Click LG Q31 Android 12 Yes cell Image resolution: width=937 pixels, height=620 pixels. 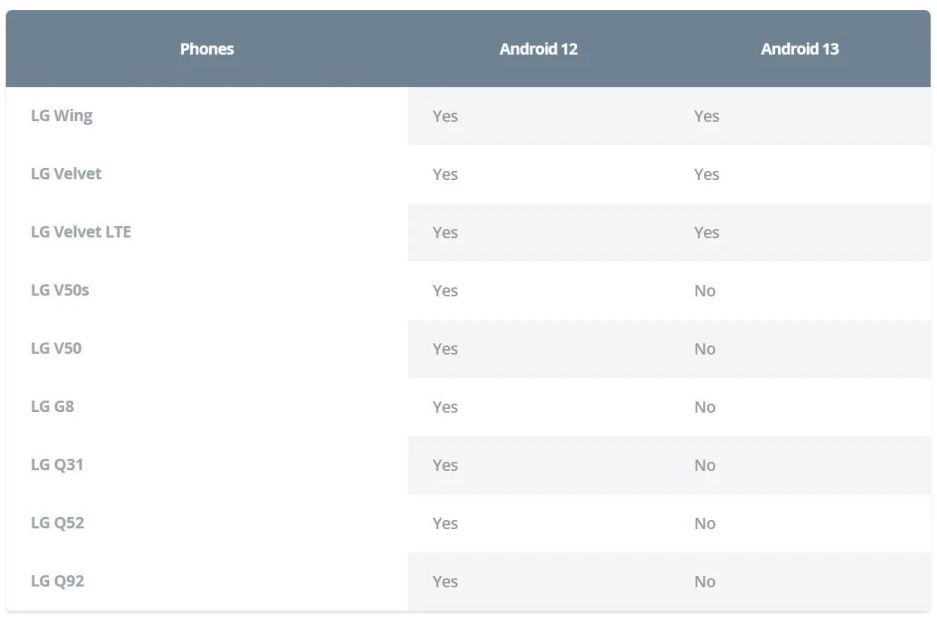point(445,465)
